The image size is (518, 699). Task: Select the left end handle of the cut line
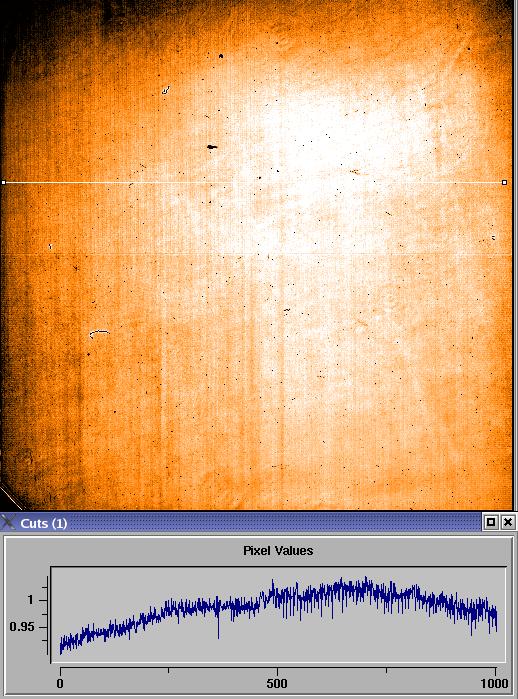tap(4, 182)
